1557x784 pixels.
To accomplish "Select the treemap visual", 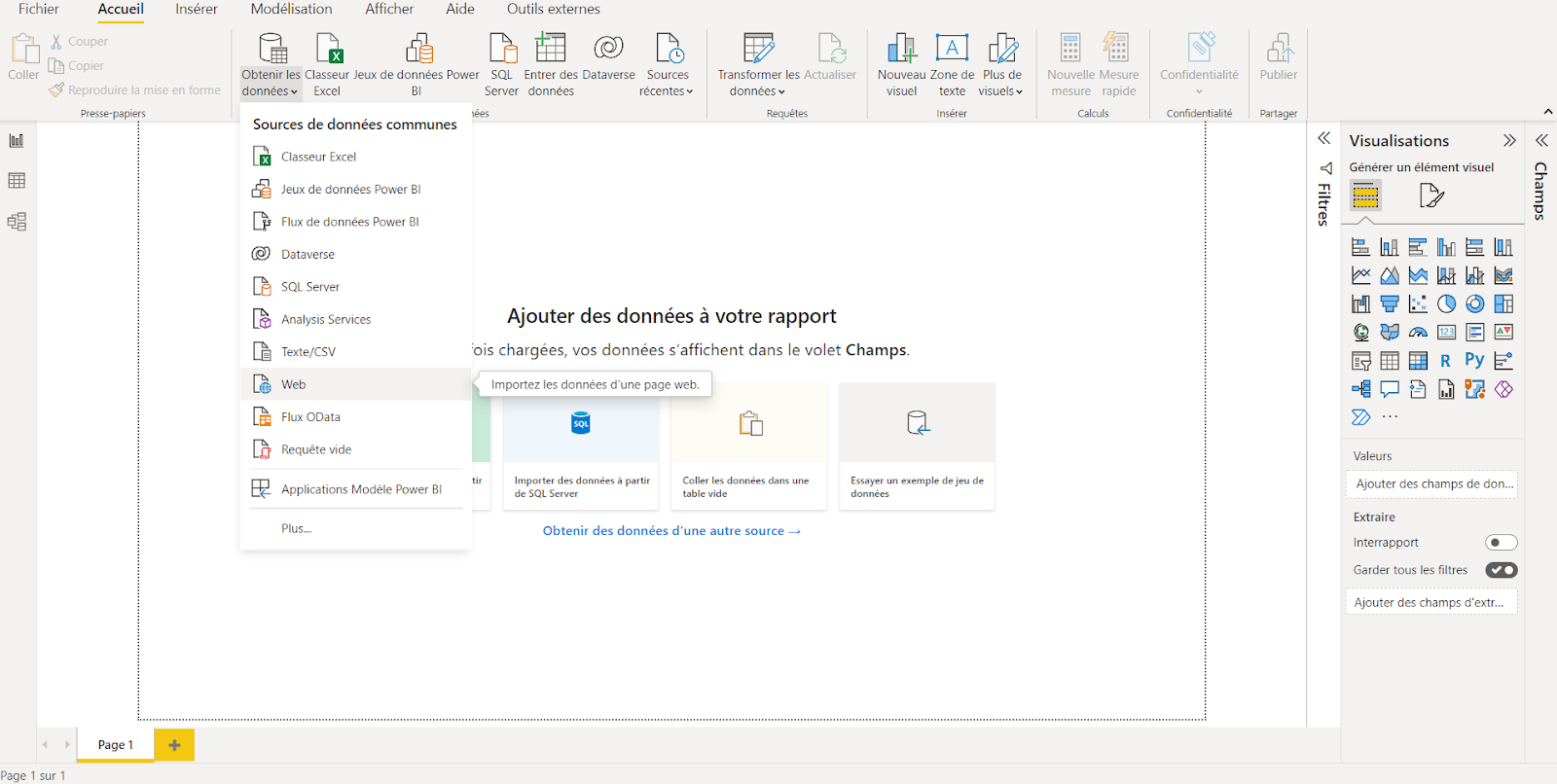I will 1503,304.
